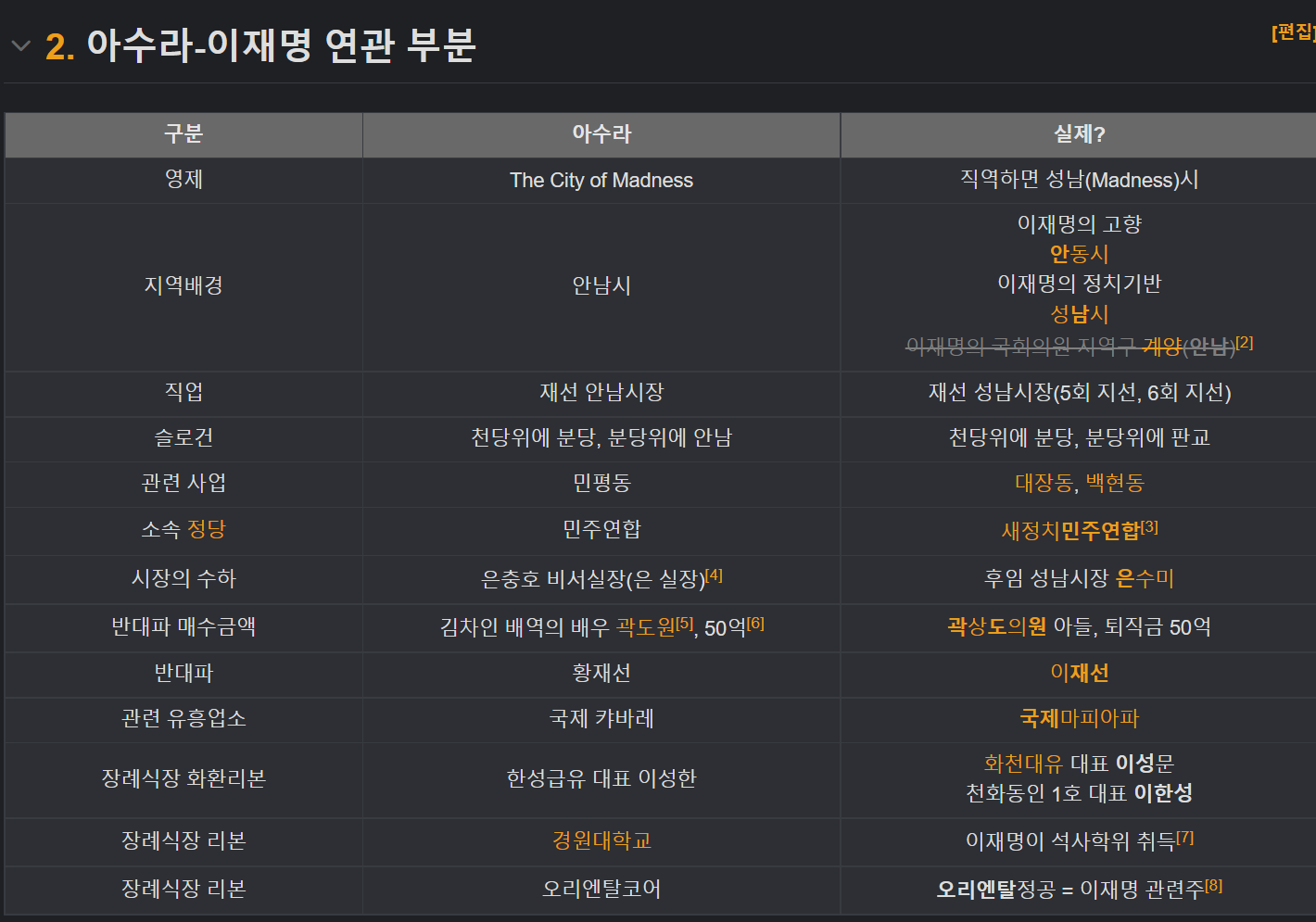Open the 이재선 link
The width and height of the screenshot is (1316, 922).
[x=1079, y=674]
